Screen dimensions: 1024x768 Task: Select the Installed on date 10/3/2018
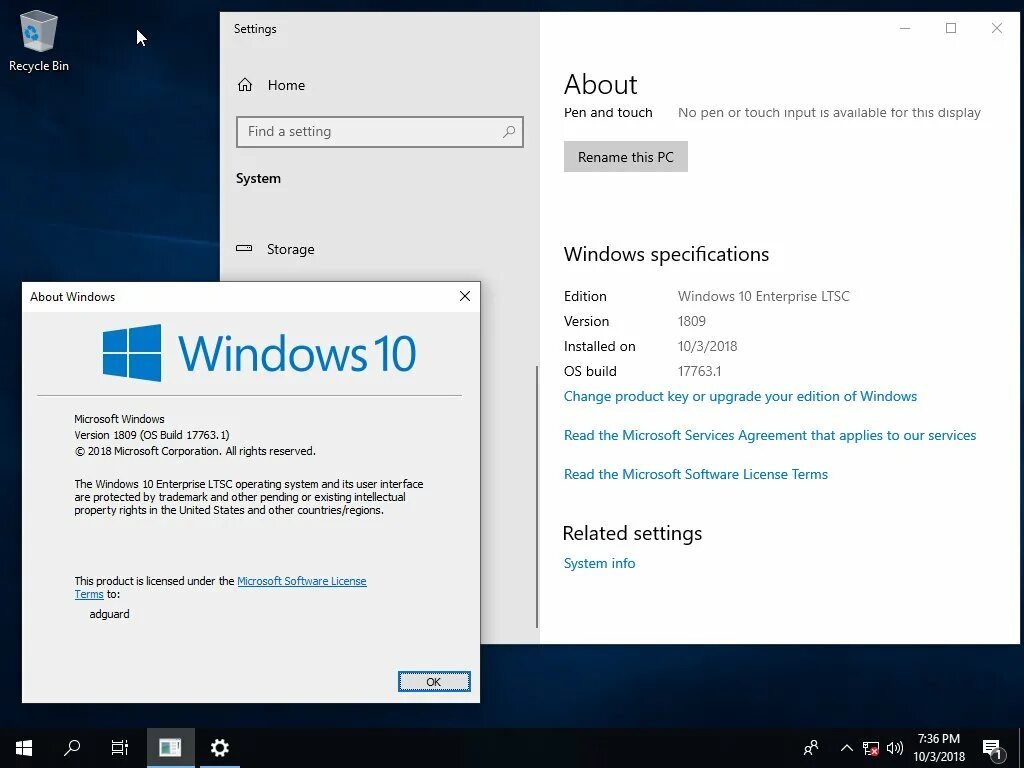(707, 346)
